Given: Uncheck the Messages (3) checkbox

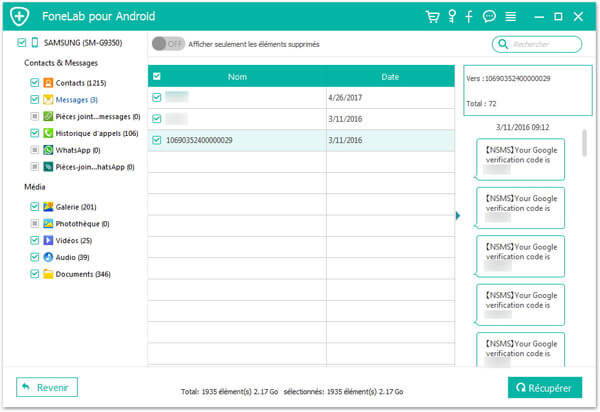Looking at the screenshot, I should [x=35, y=99].
